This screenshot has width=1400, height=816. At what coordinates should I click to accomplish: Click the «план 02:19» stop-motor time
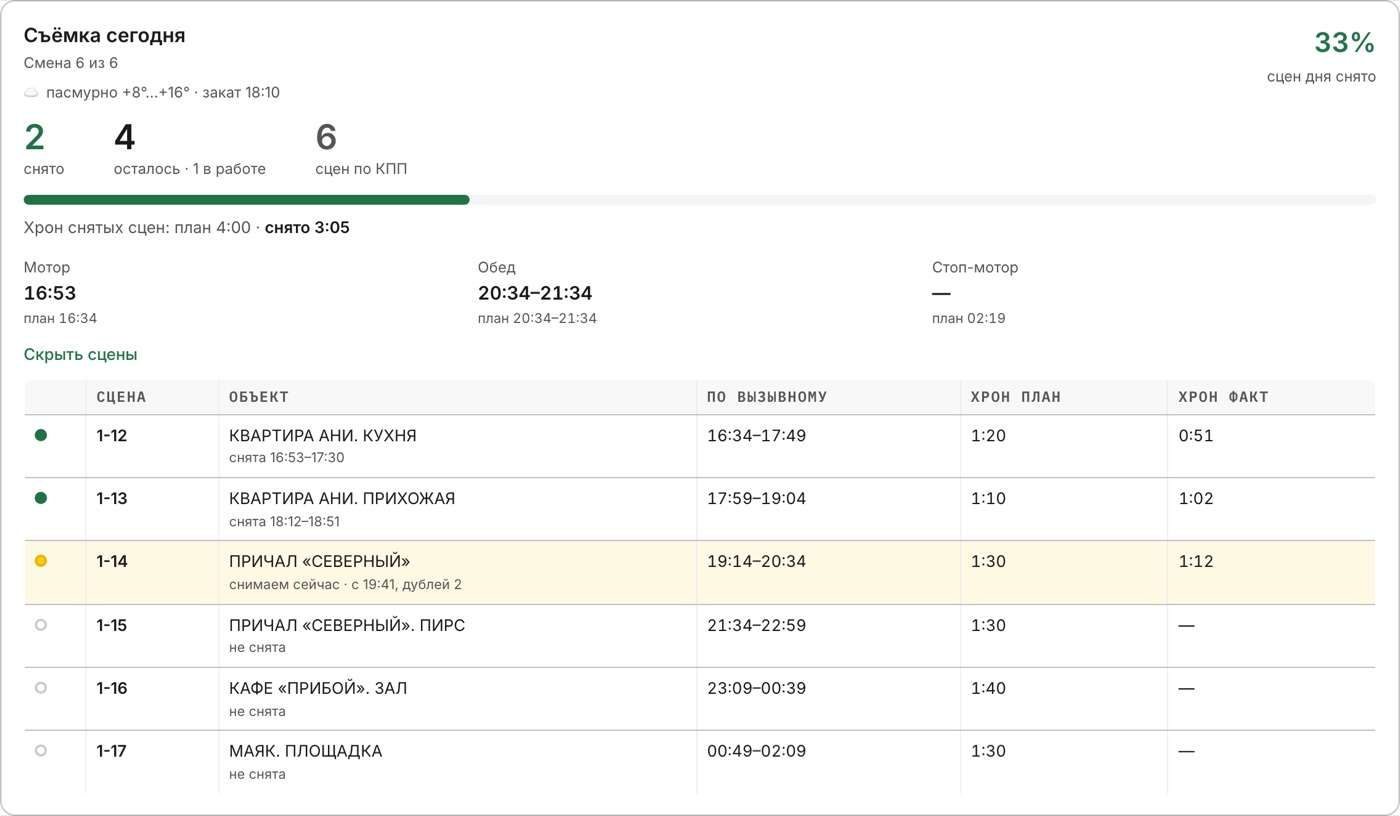click(969, 319)
